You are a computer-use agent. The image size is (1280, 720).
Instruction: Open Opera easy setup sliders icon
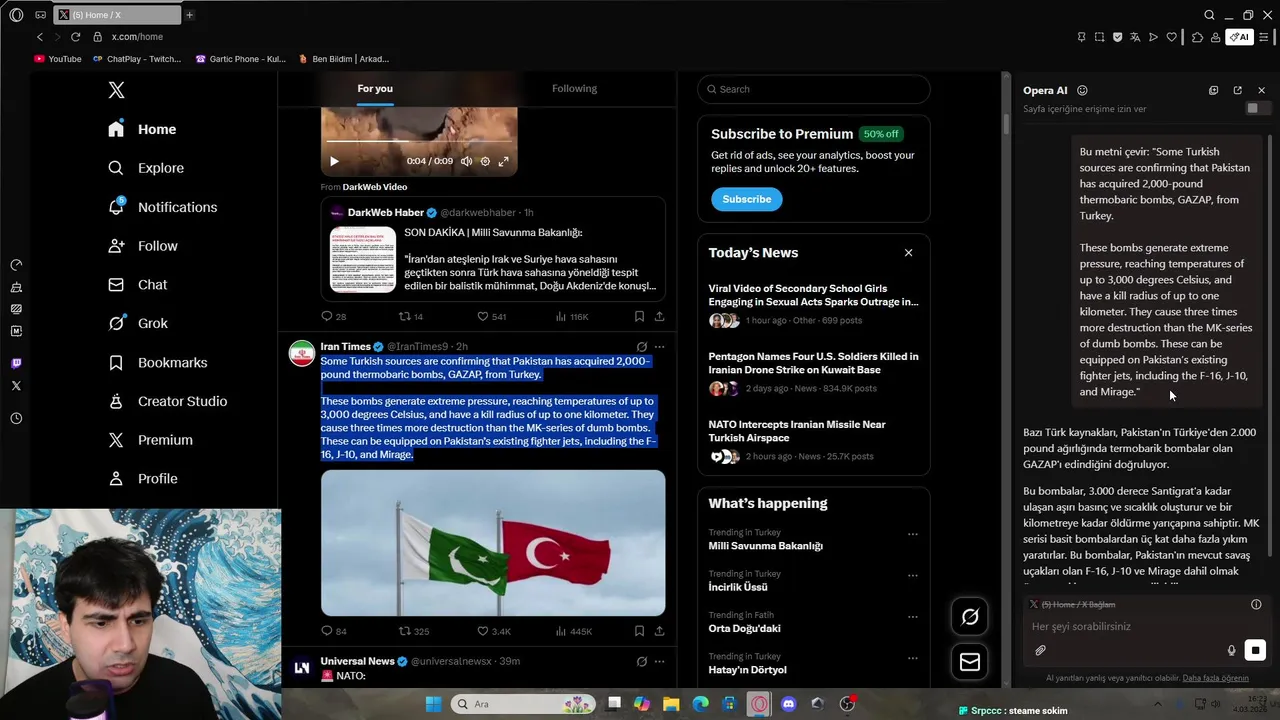(x=1264, y=37)
